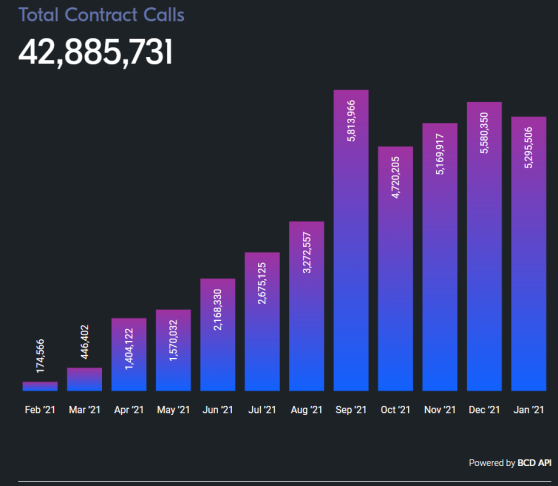Click the May '21 axis label
The width and height of the screenshot is (558, 486).
[x=173, y=410]
